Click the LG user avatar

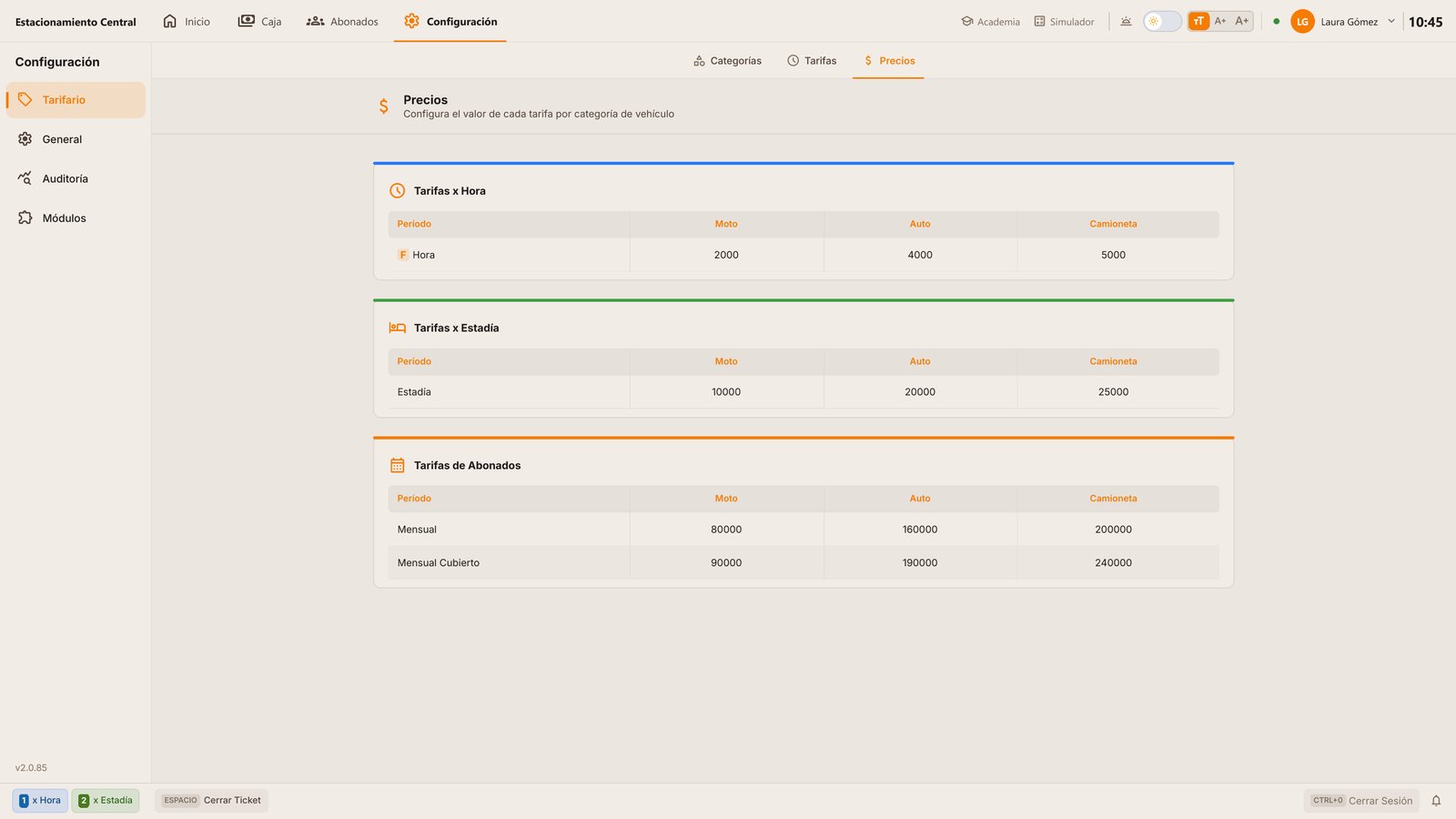coord(1302,21)
